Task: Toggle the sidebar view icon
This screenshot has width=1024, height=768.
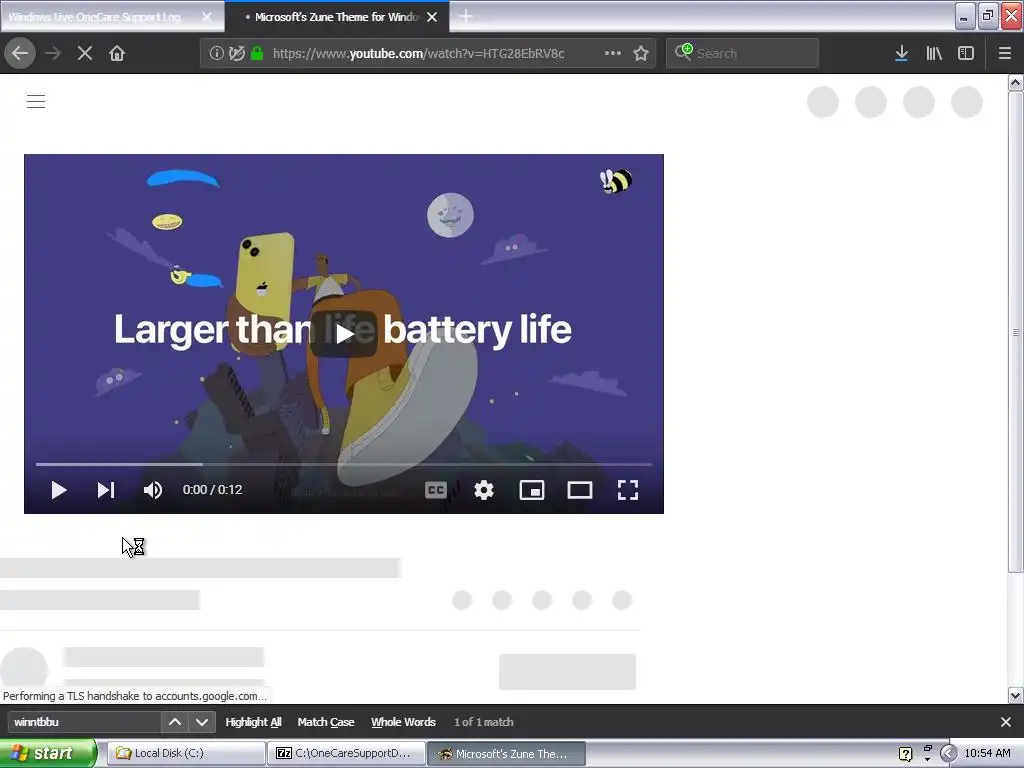Action: 966,53
